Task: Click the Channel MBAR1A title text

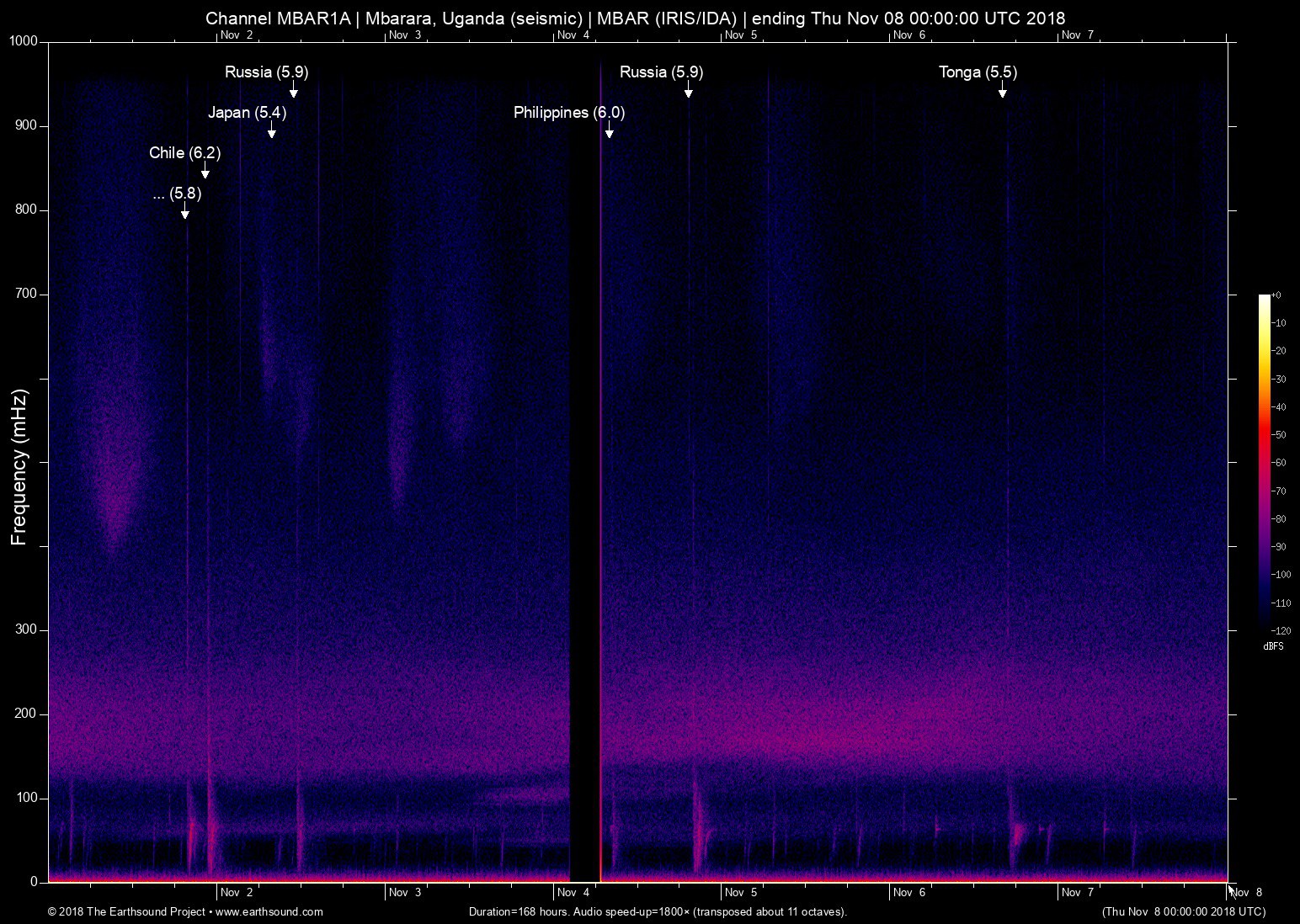Action: (278, 18)
